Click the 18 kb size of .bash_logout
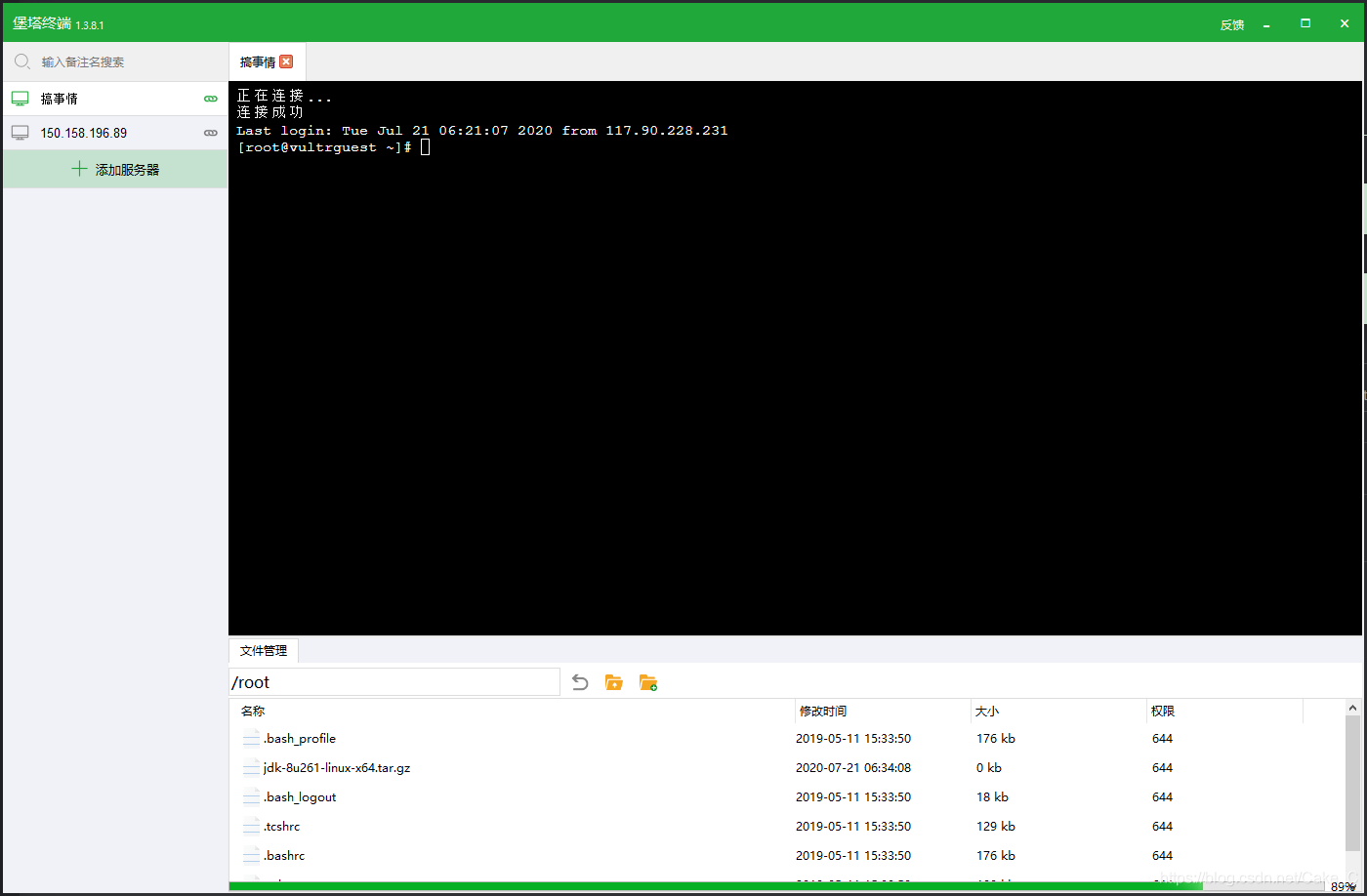This screenshot has width=1367, height=896. (992, 796)
